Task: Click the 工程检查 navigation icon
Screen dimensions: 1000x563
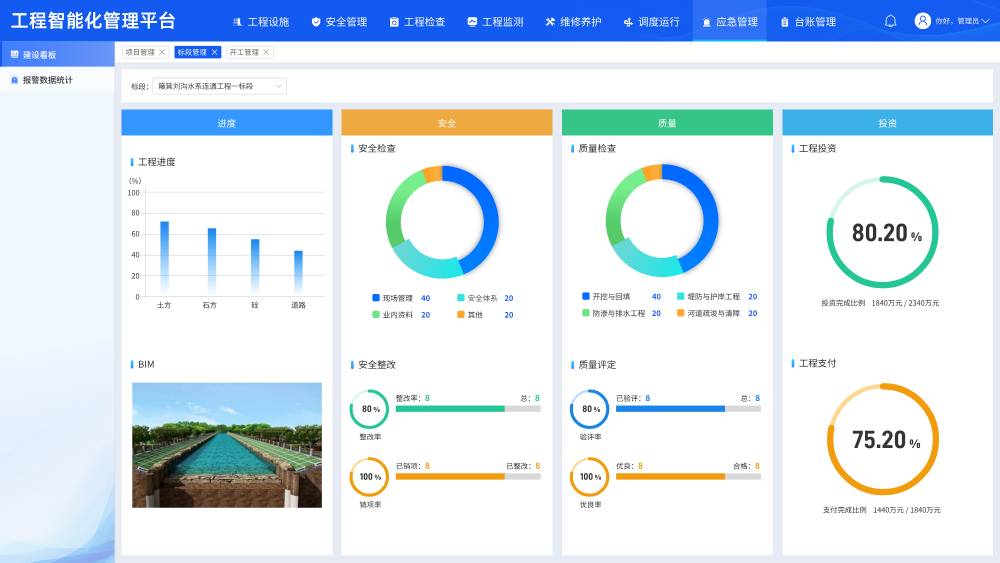Action: tap(394, 22)
